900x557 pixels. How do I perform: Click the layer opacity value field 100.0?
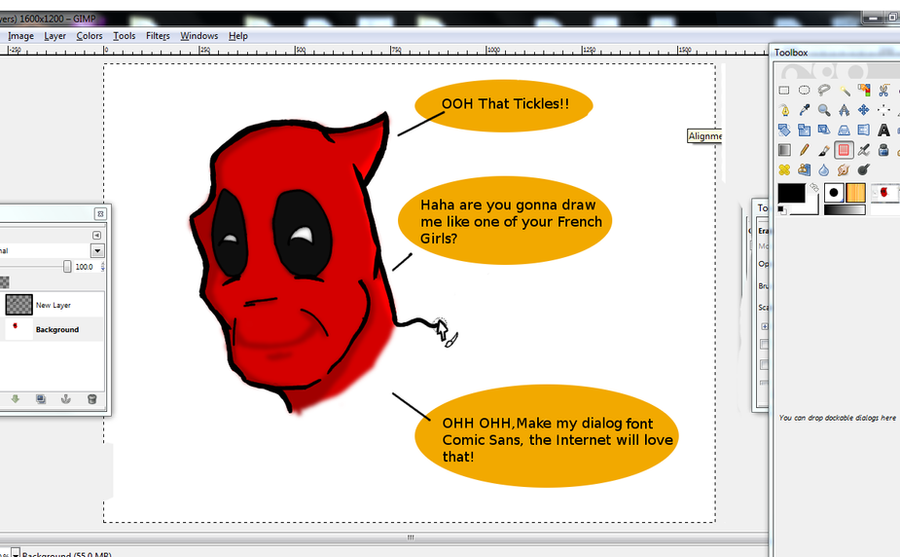(x=84, y=267)
